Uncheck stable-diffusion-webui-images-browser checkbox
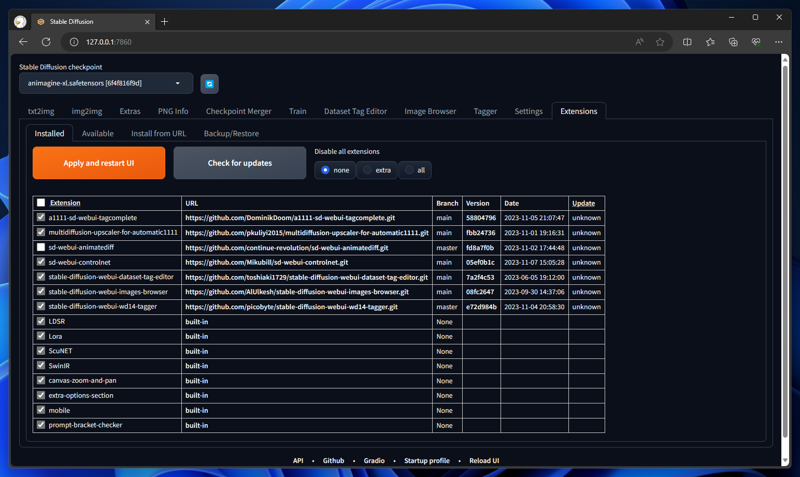 click(x=41, y=291)
